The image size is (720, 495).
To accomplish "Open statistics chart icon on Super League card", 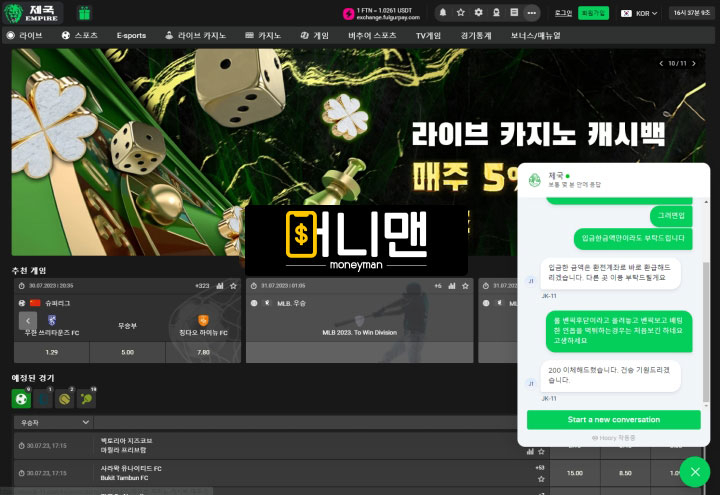I will click(x=220, y=286).
